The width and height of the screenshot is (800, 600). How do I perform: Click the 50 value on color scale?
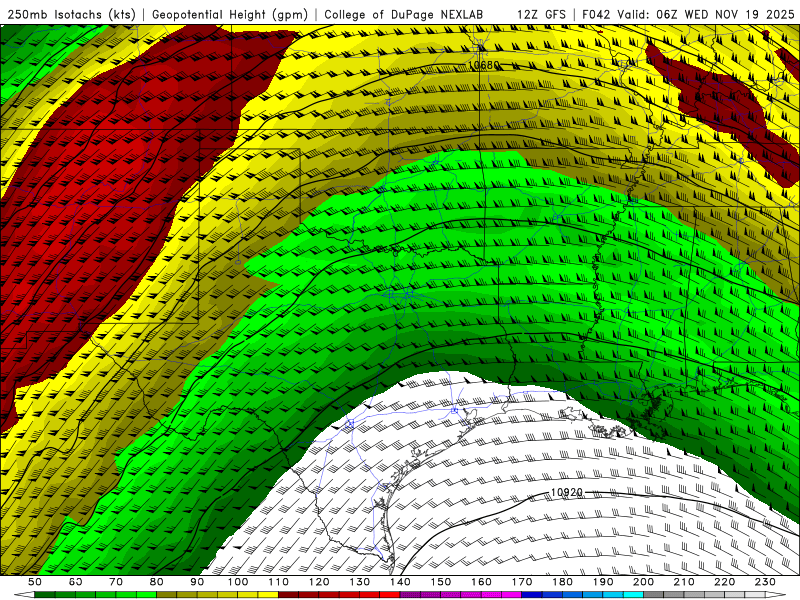[x=35, y=582]
